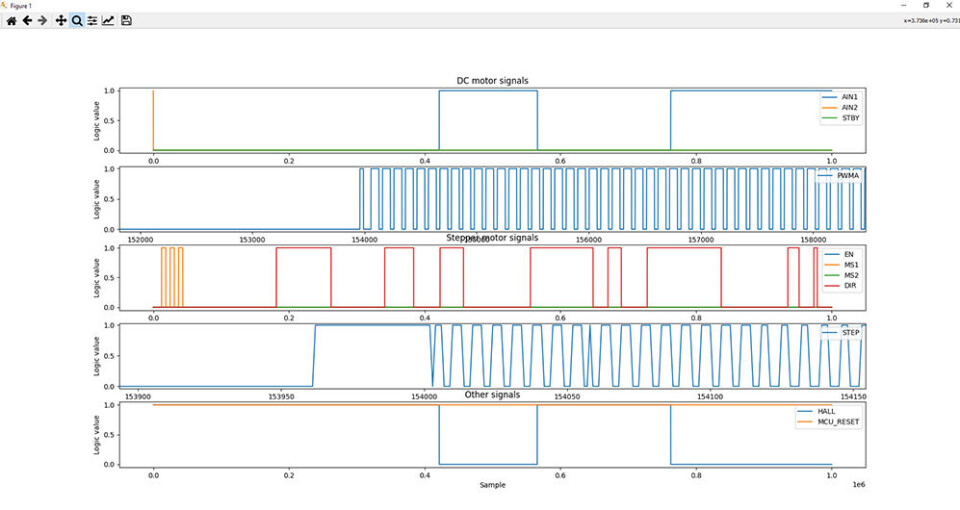Open the Configure subplots dialog
Image resolution: width=960 pixels, height=510 pixels.
coord(92,20)
